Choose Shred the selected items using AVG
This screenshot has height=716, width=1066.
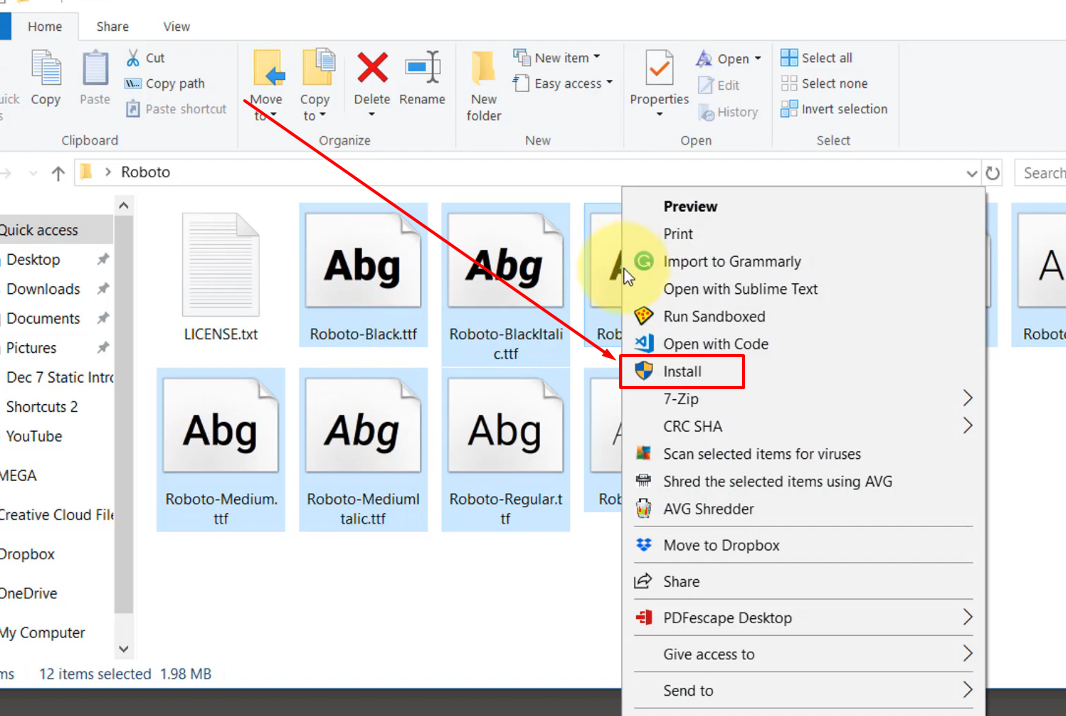click(x=778, y=481)
